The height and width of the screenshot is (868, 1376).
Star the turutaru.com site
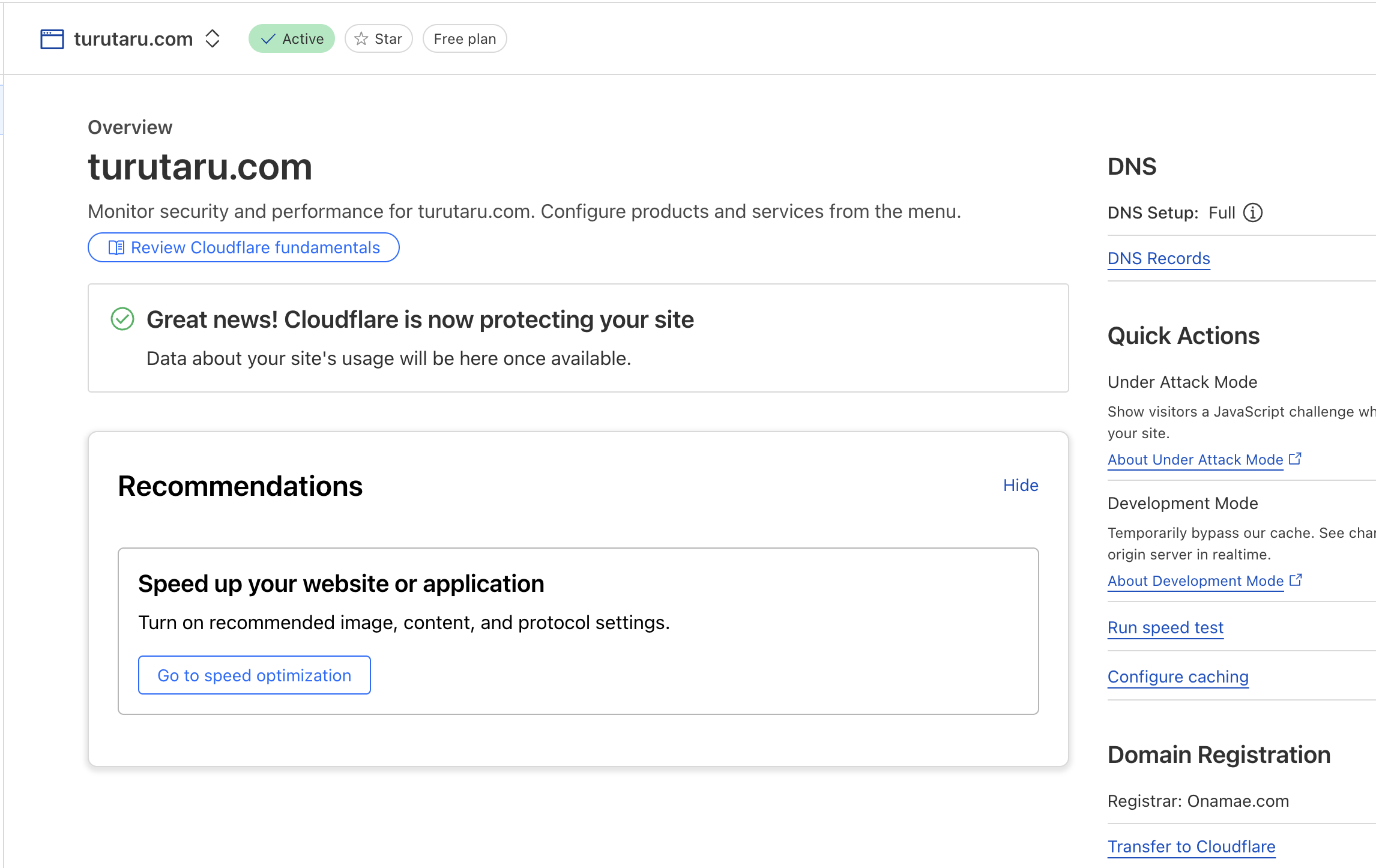[x=379, y=39]
